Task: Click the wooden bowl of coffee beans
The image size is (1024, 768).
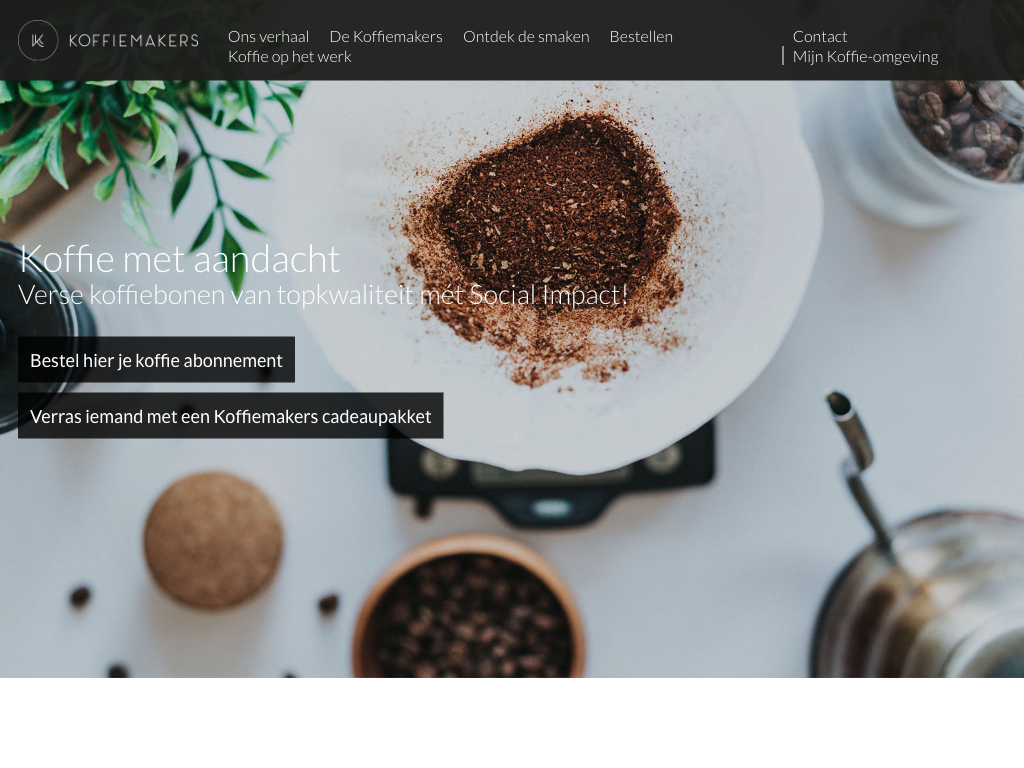Action: click(468, 607)
